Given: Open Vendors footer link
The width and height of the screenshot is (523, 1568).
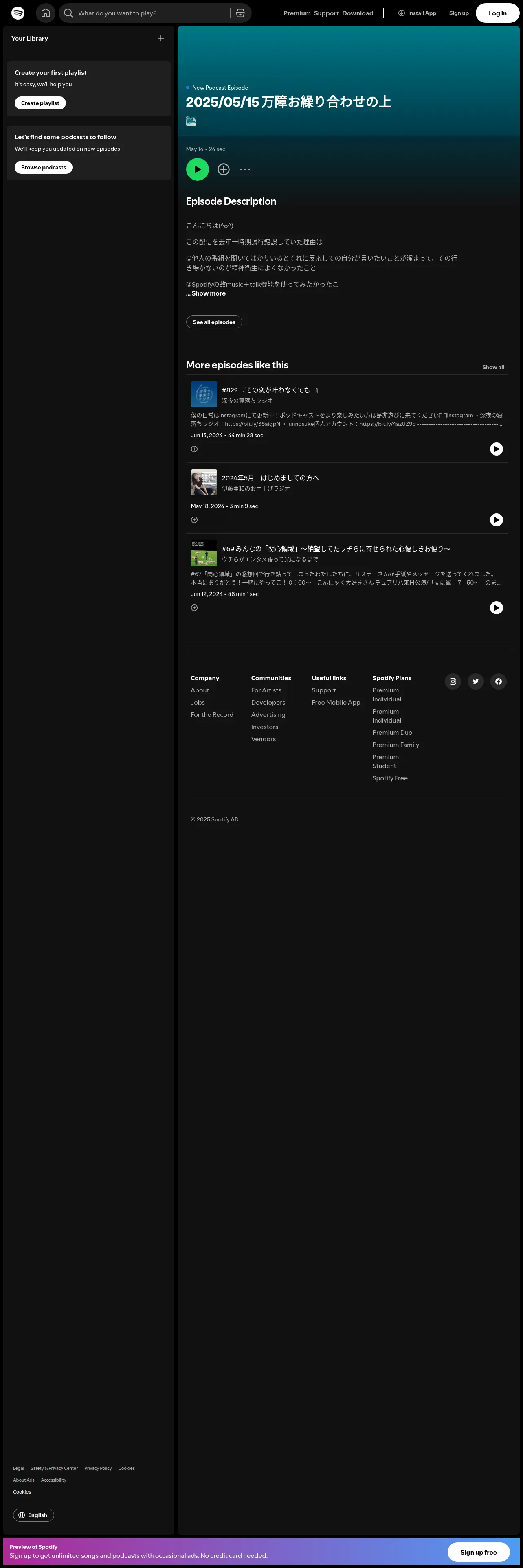Looking at the screenshot, I should click(264, 739).
